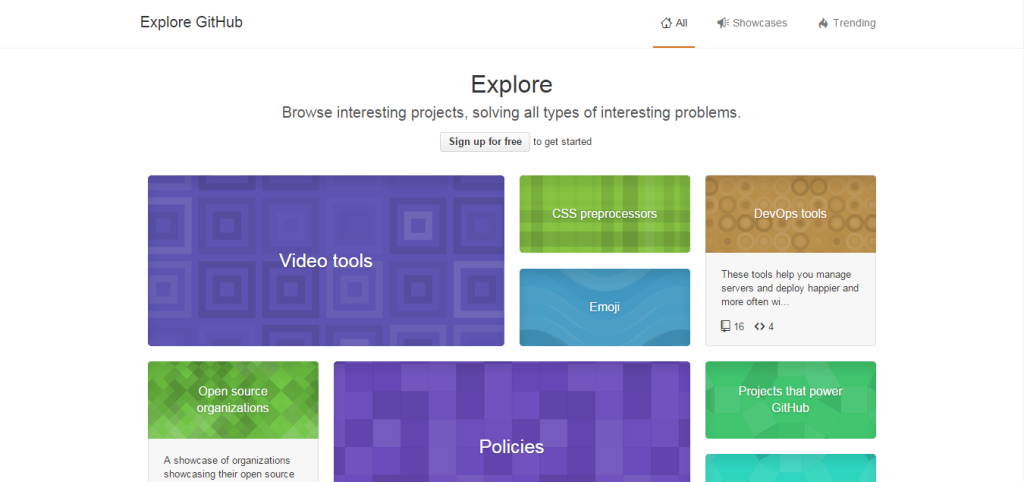The height and width of the screenshot is (482, 1024).
Task: Open the Video tools showcase
Action: 326,261
